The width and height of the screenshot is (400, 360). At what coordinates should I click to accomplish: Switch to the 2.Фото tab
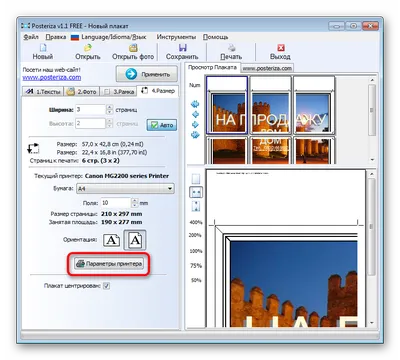[82, 91]
